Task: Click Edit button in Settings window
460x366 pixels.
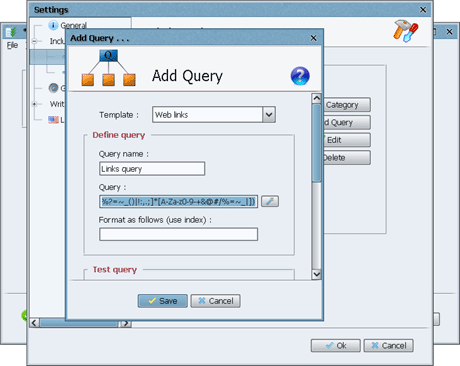Action: (x=347, y=140)
